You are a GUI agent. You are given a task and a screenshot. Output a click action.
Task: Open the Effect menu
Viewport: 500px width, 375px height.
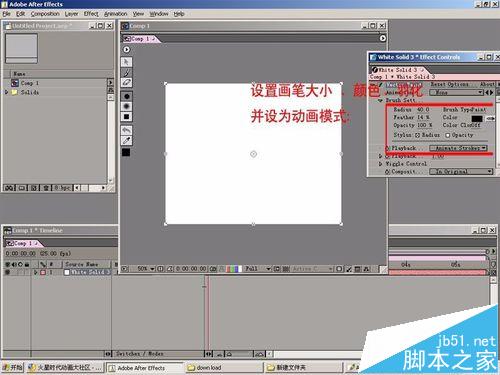(x=91, y=14)
